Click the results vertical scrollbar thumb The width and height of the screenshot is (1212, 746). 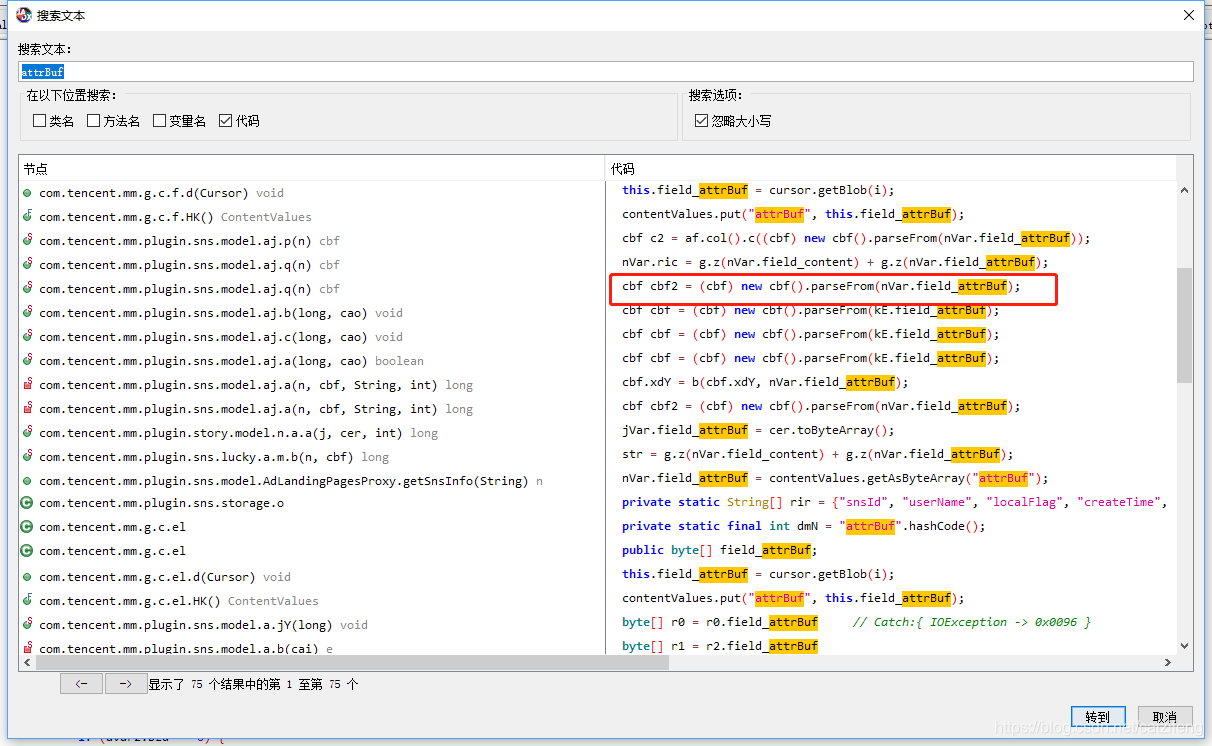click(1184, 325)
